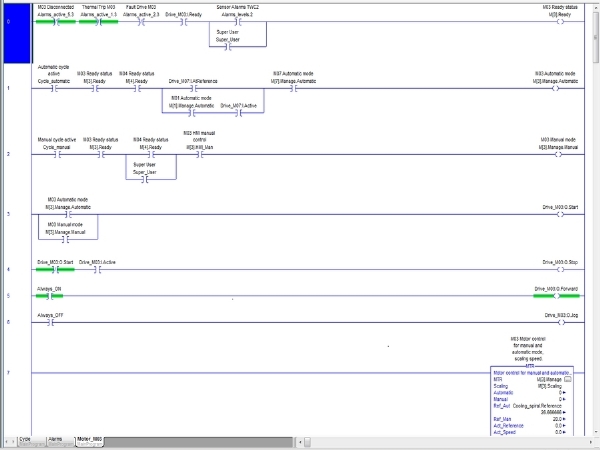Select the Cycle_manual contact in rung 2

[x=57, y=155]
